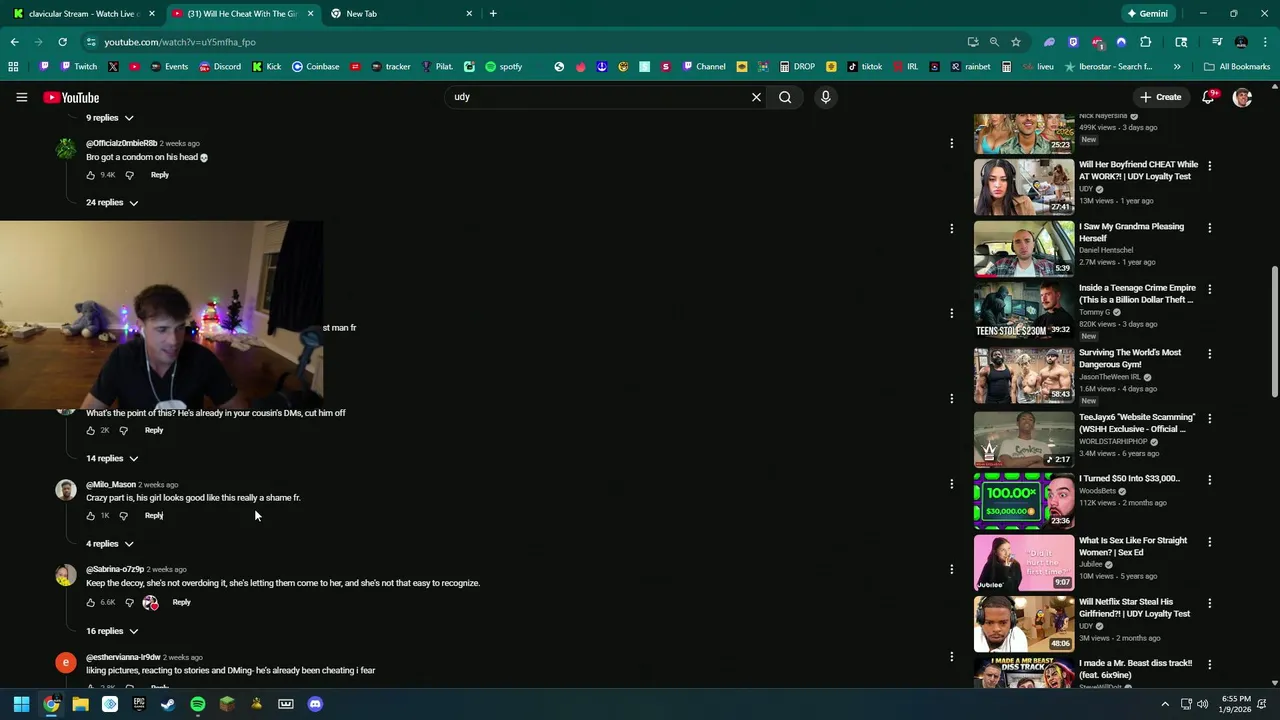The height and width of the screenshot is (720, 1280).
Task: Open @esthervianna-lr9dw channel name link
Action: (123, 657)
